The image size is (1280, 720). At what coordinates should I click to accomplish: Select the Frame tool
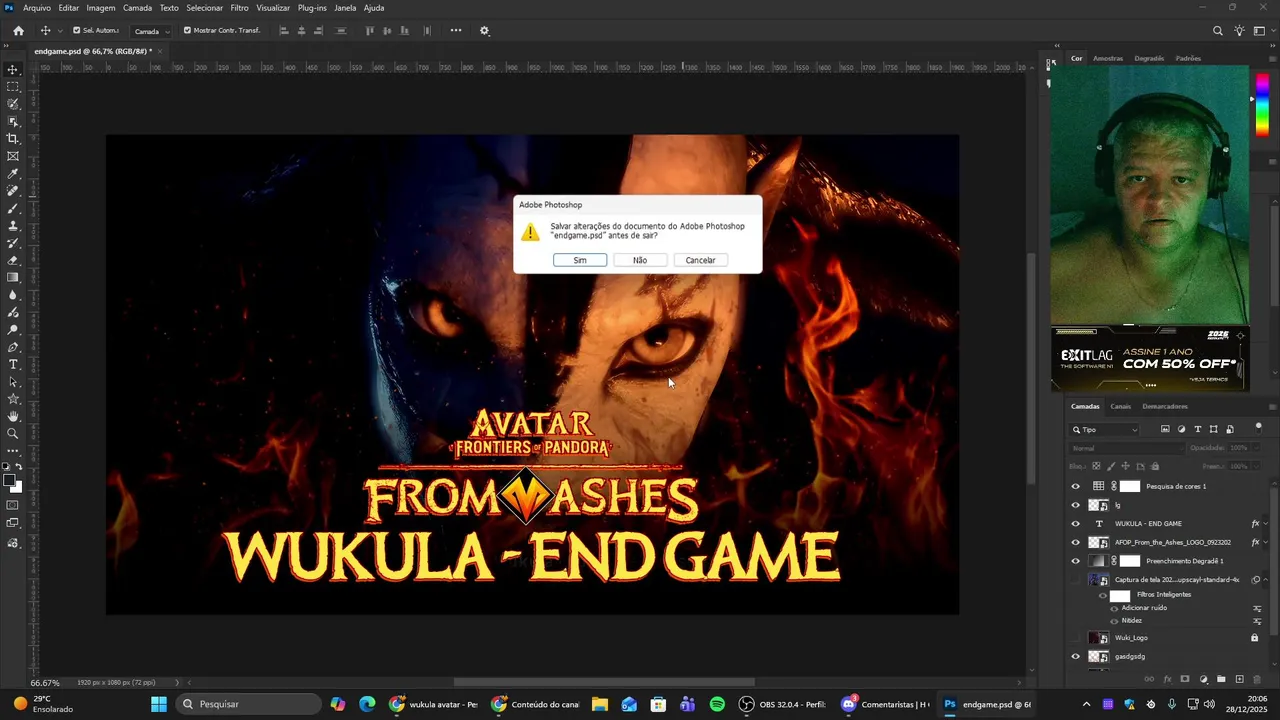13,156
